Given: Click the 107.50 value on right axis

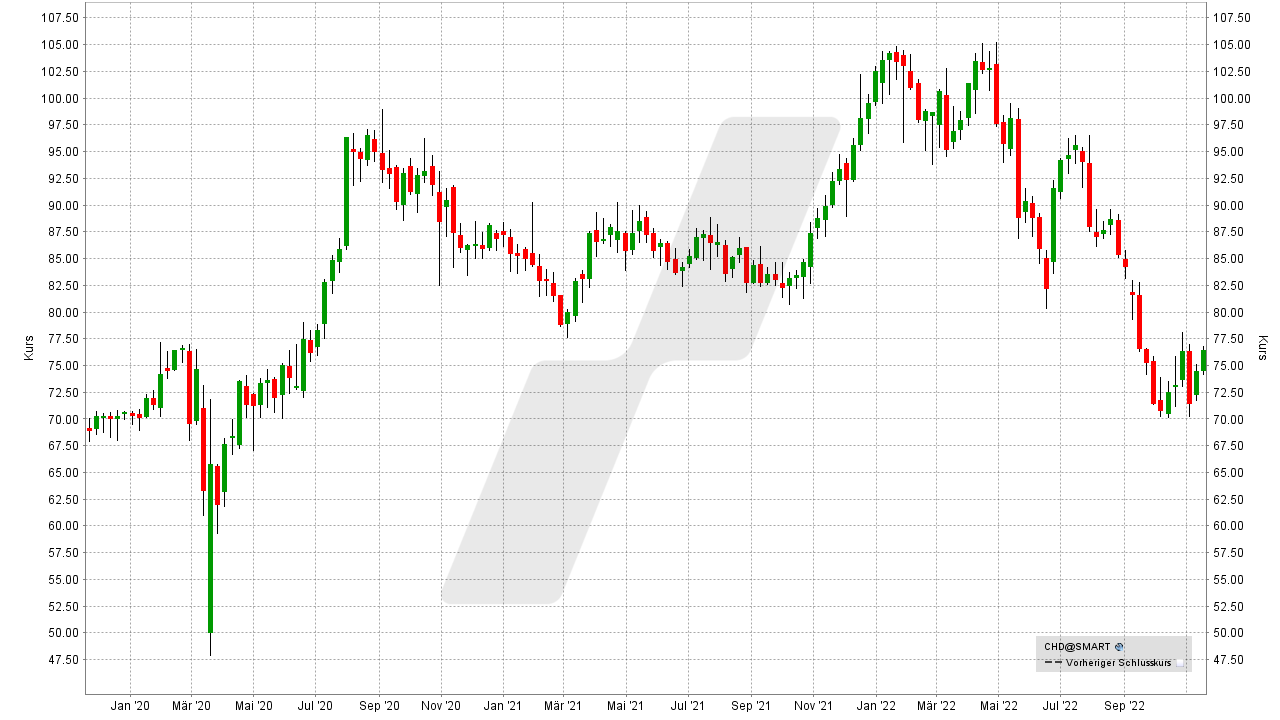Looking at the screenshot, I should pyautogui.click(x=1230, y=18).
